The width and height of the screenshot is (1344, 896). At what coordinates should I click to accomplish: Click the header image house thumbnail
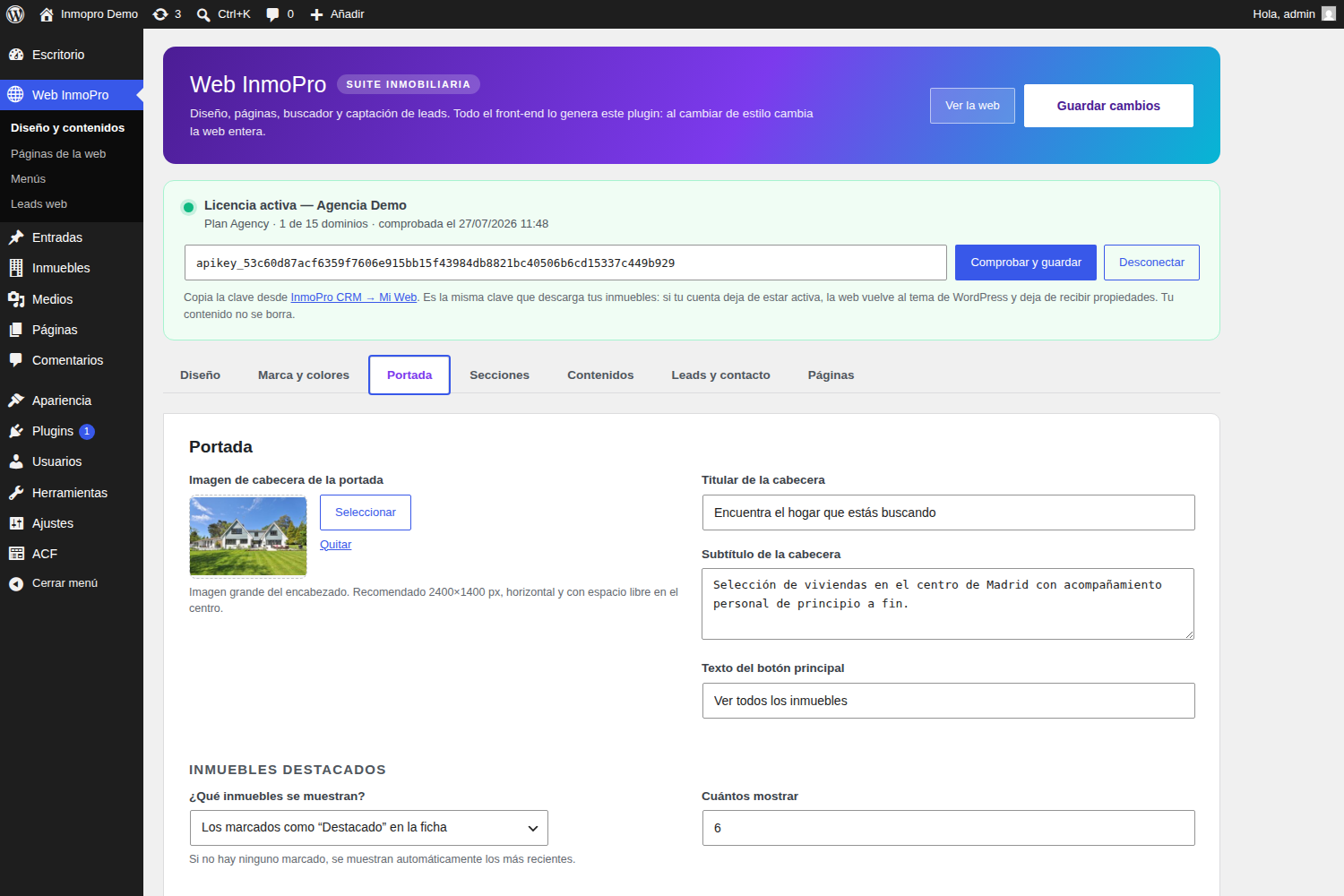[x=248, y=536]
